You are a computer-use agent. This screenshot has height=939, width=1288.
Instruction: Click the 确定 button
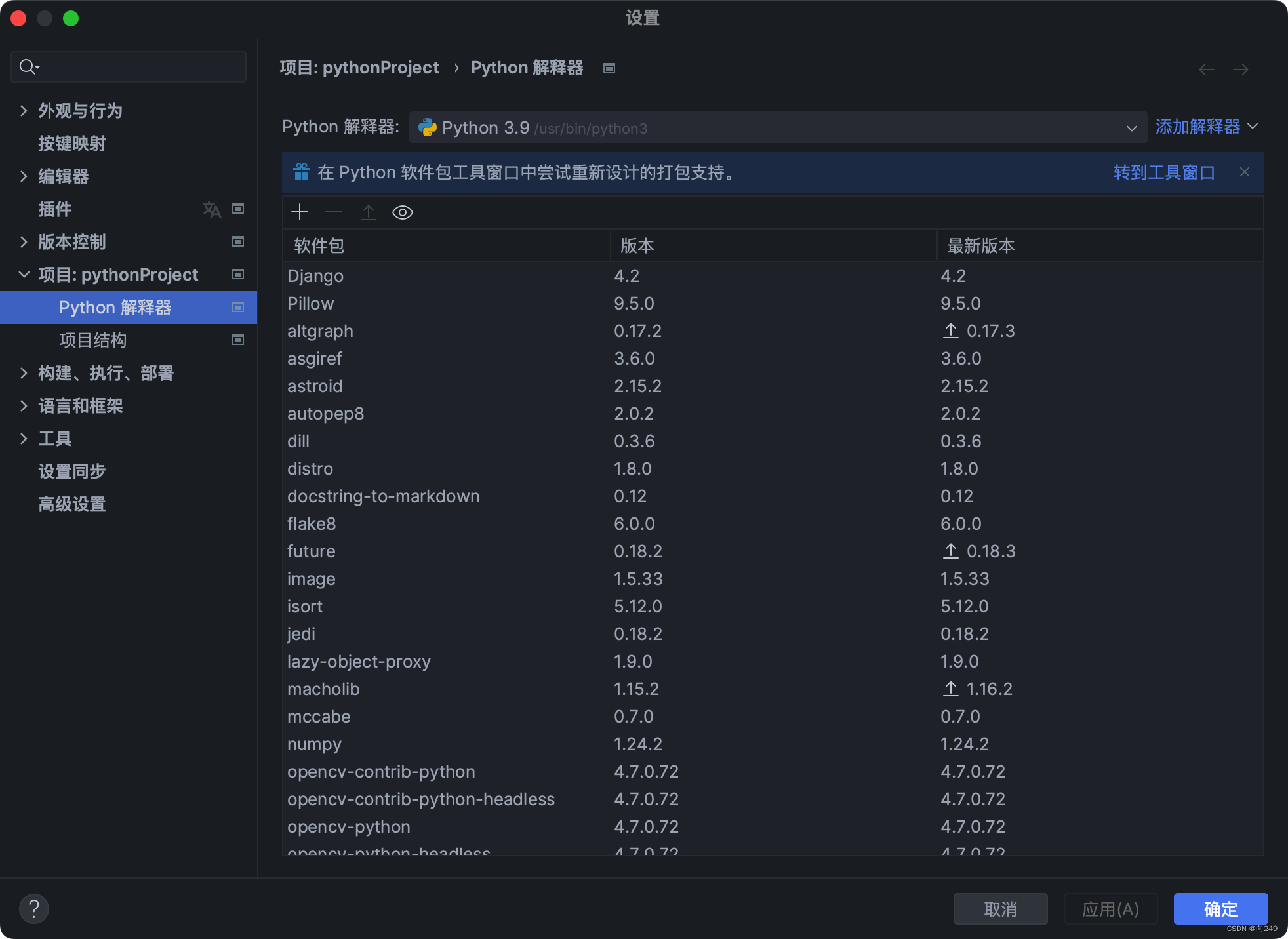pos(1220,909)
